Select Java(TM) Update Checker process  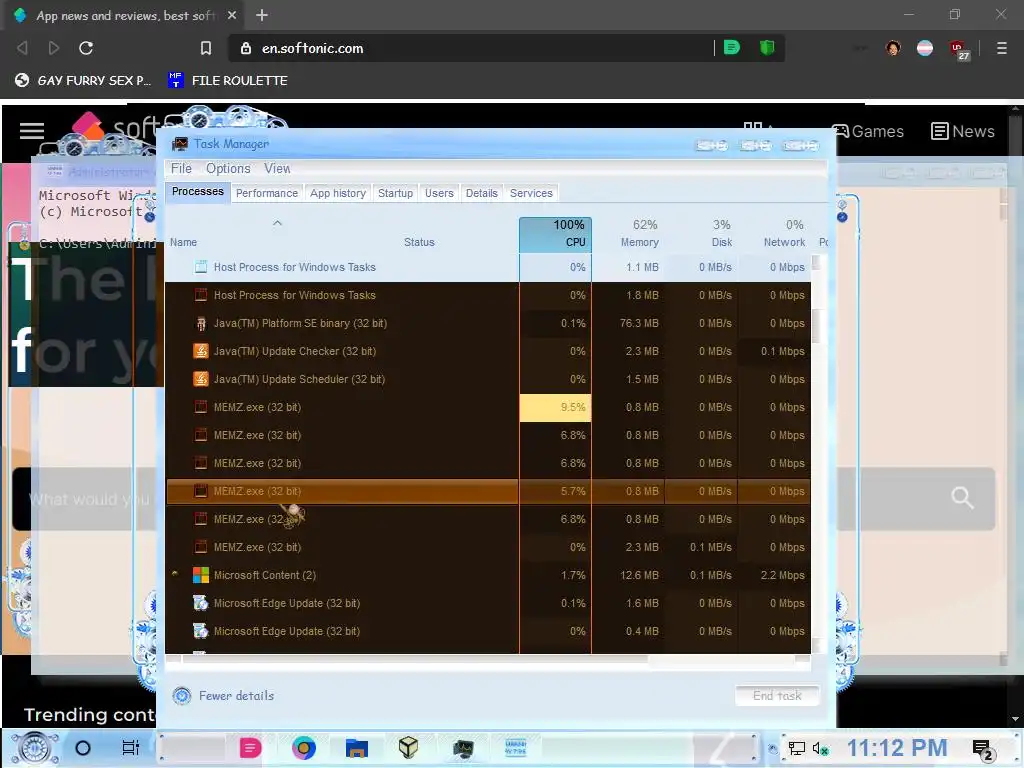pyautogui.click(x=488, y=351)
